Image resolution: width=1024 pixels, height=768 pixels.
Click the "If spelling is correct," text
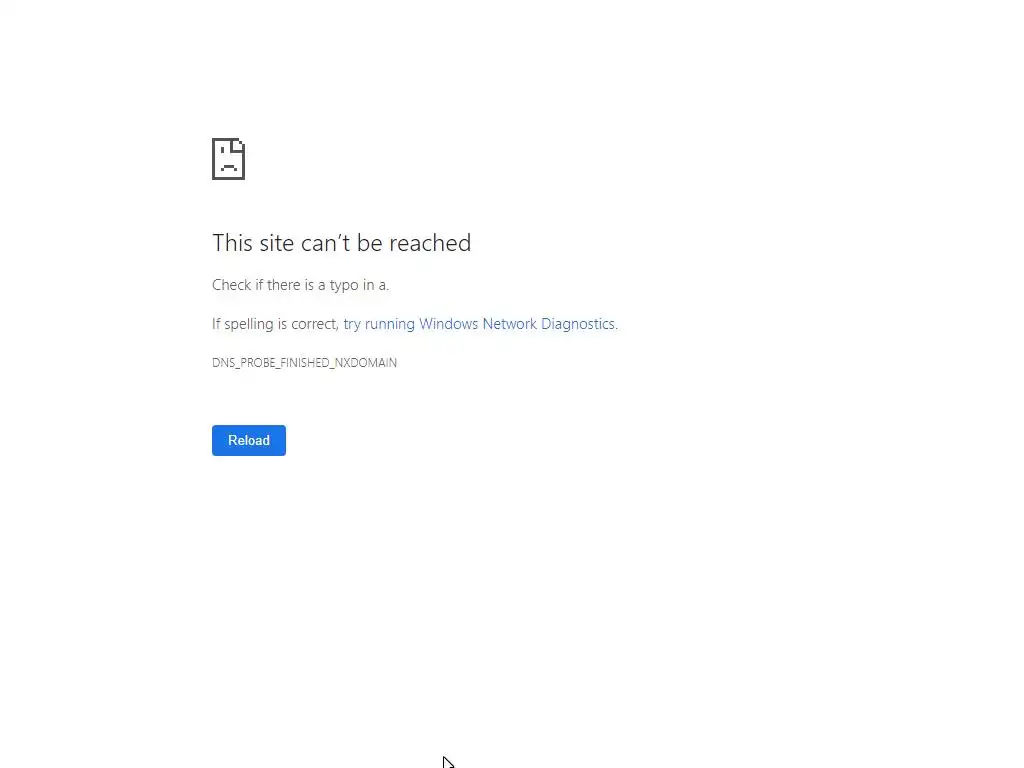tap(276, 324)
